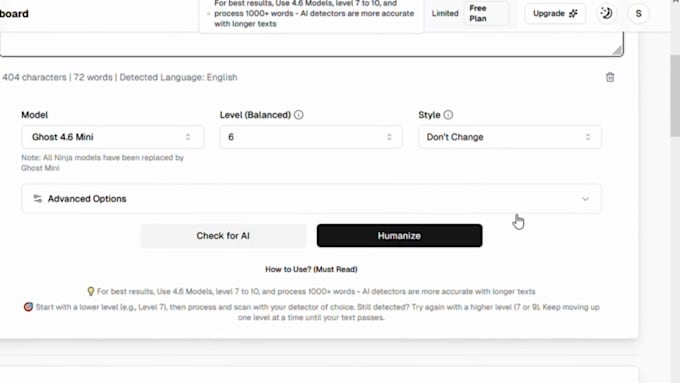680x383 pixels.
Task: Click the Humanize button
Action: click(399, 236)
